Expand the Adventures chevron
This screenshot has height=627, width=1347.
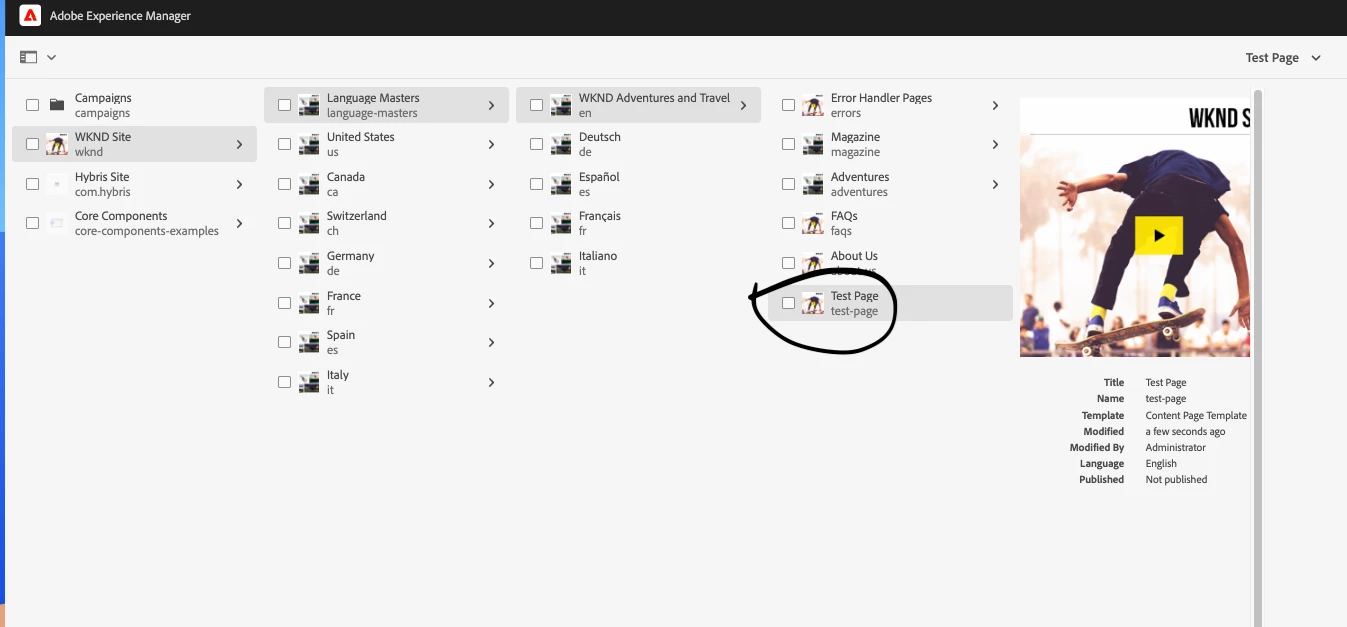tap(996, 184)
